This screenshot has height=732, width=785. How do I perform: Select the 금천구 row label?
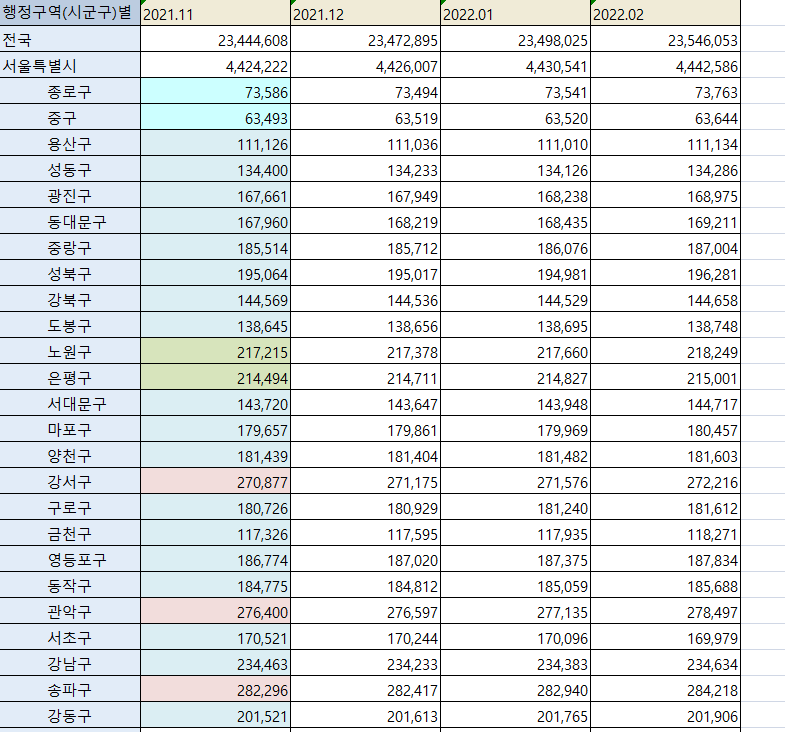pyautogui.click(x=70, y=533)
